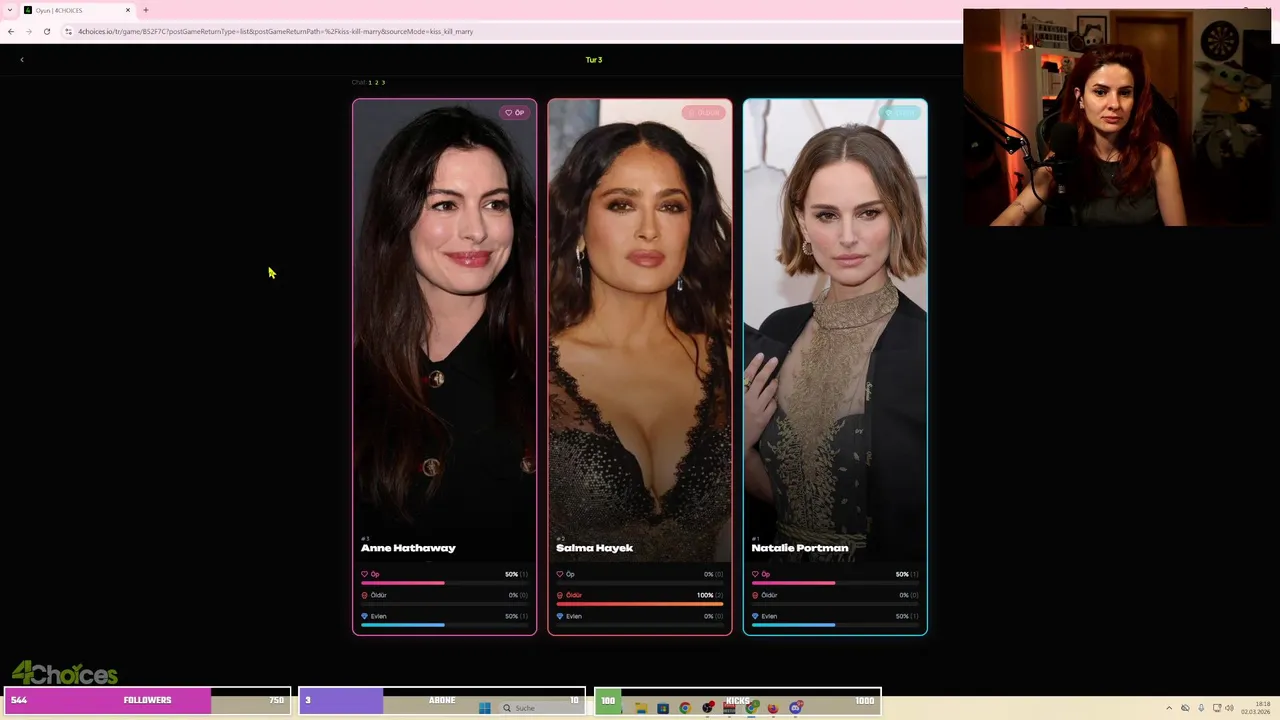Screen dimensions: 1280x720
Task: Click the Salma Hayek name label
Action: [x=595, y=548]
